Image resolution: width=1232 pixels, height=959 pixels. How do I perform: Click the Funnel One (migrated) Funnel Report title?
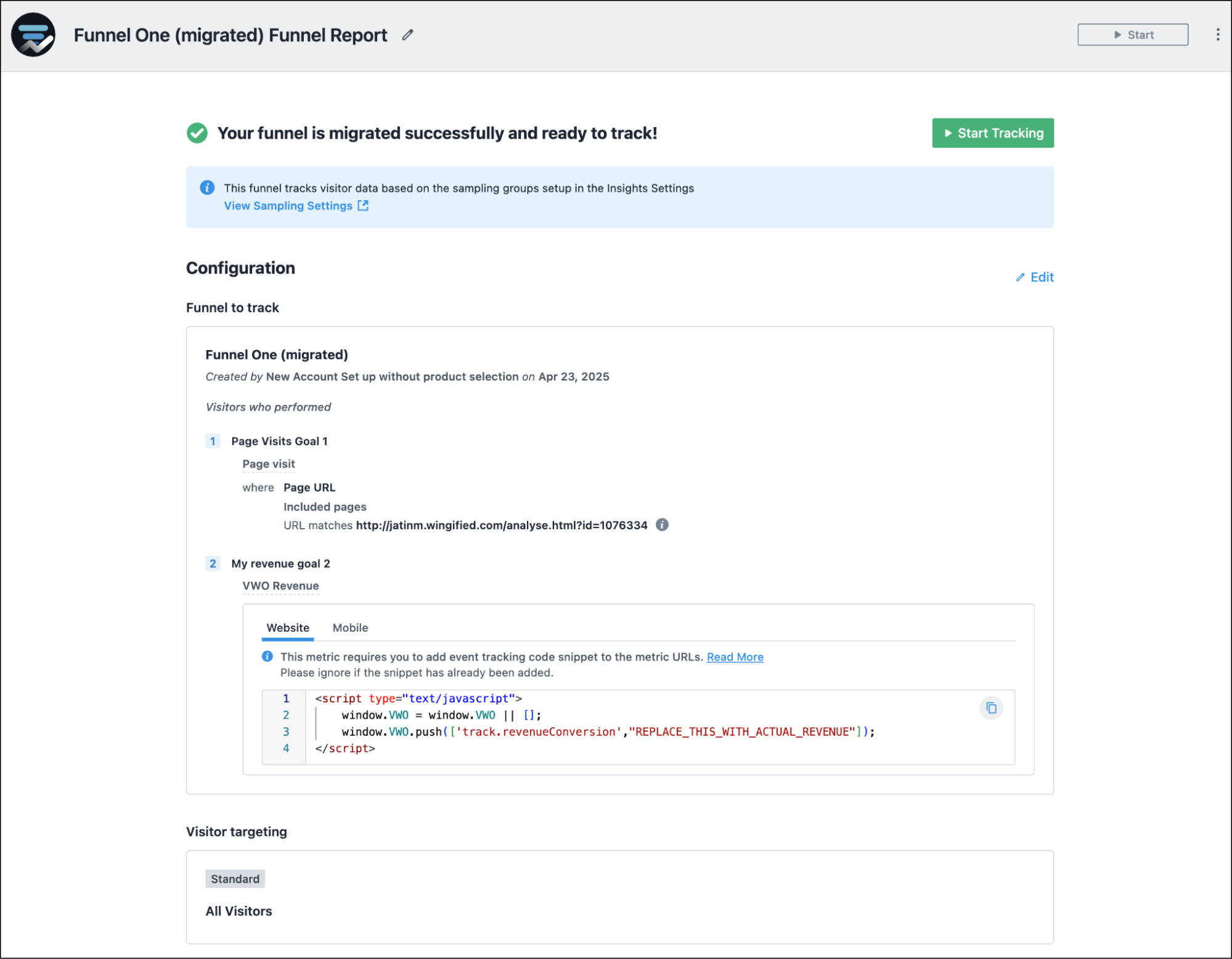[230, 35]
